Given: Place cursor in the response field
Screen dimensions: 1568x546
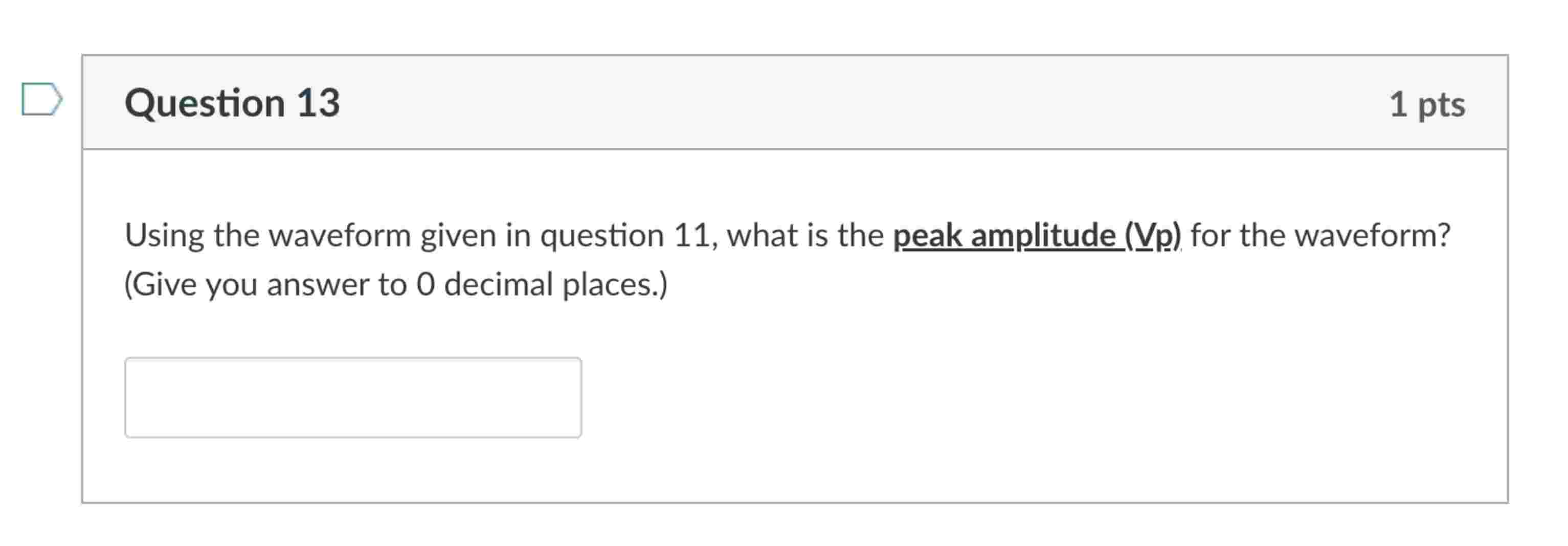Looking at the screenshot, I should click(x=352, y=396).
